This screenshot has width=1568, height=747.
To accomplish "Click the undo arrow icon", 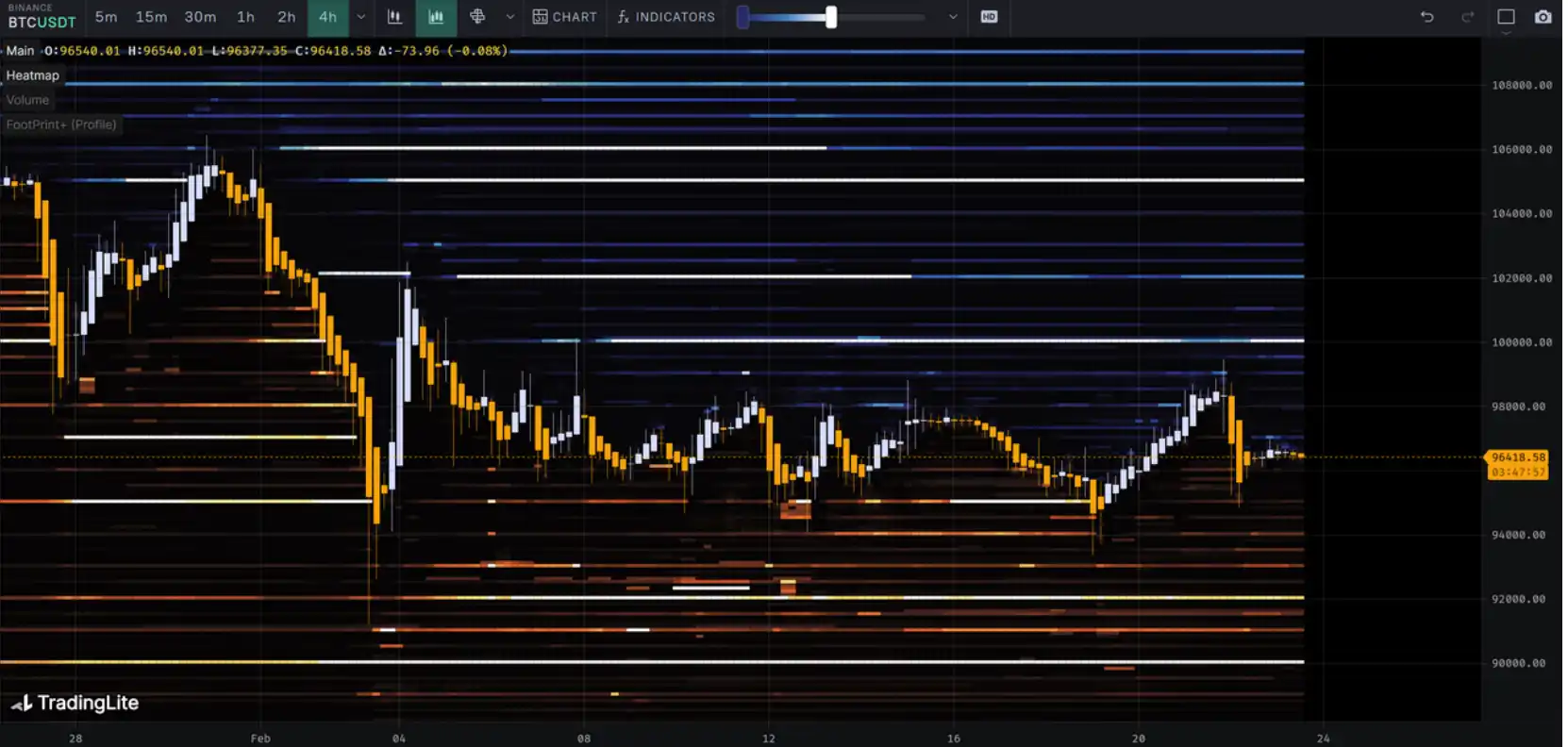I will (1426, 17).
